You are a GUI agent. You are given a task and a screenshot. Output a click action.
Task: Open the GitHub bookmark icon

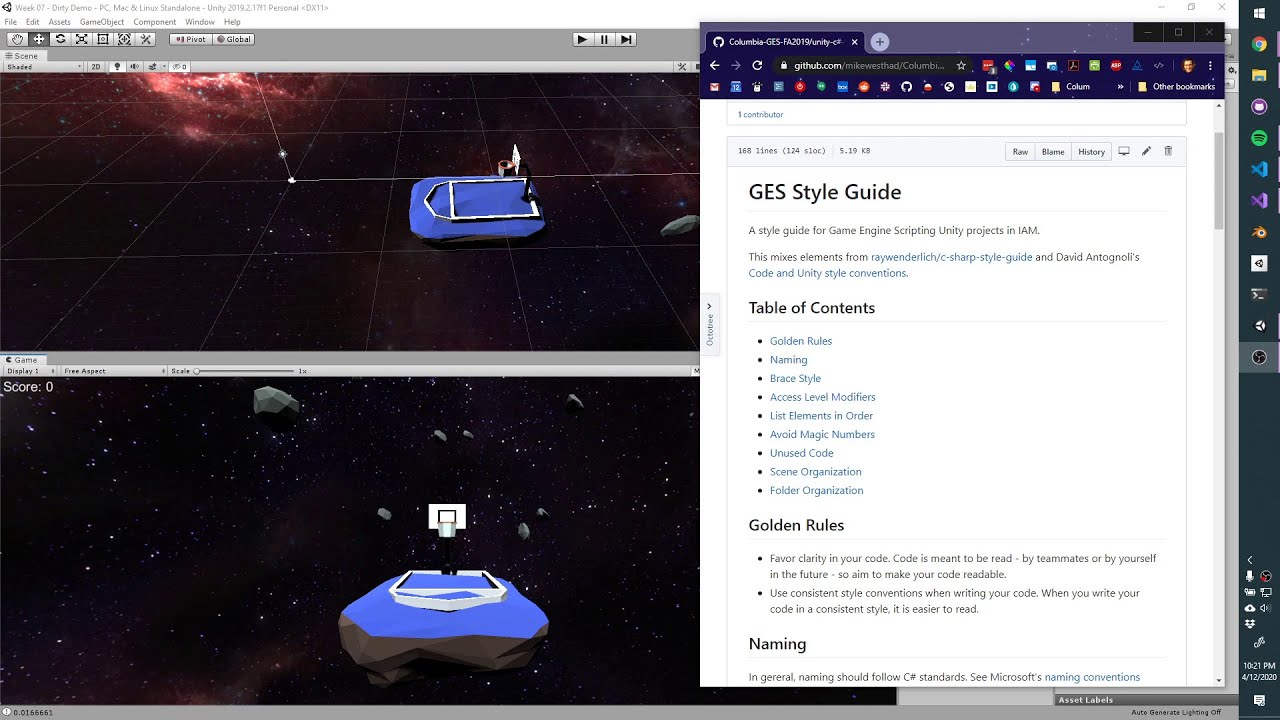tap(907, 87)
